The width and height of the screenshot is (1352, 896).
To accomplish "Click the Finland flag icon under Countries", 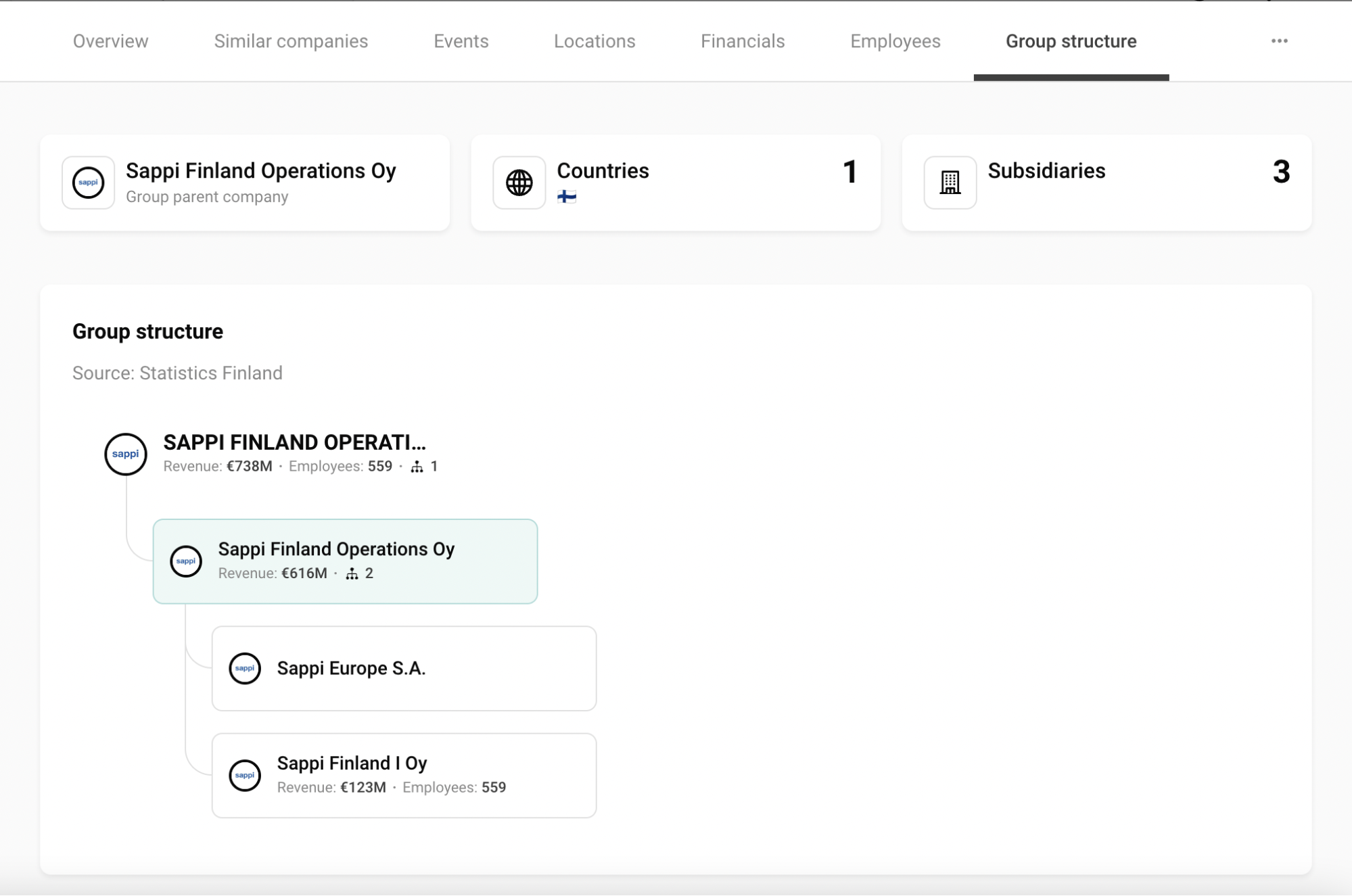I will pyautogui.click(x=566, y=197).
